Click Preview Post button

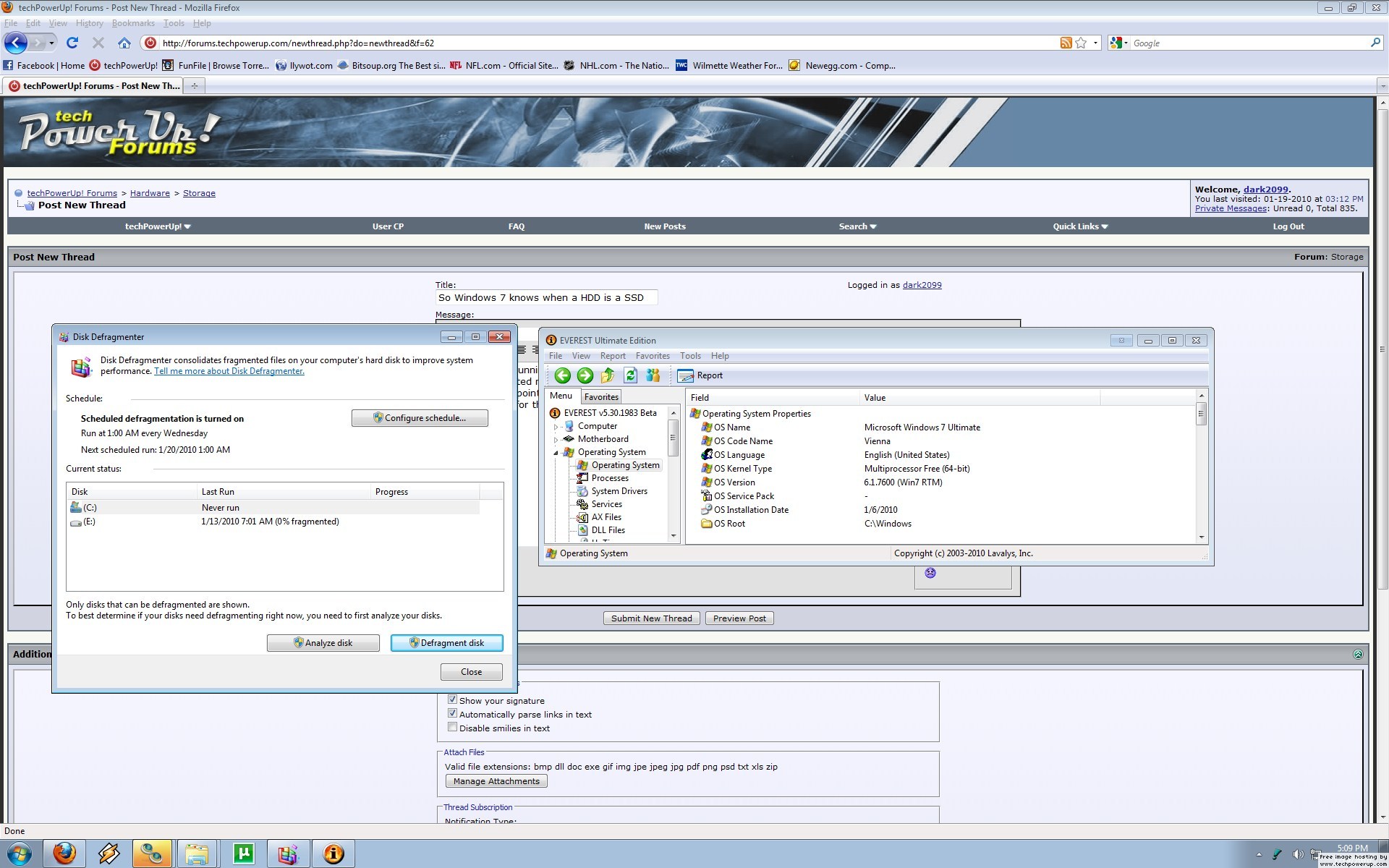coord(739,618)
